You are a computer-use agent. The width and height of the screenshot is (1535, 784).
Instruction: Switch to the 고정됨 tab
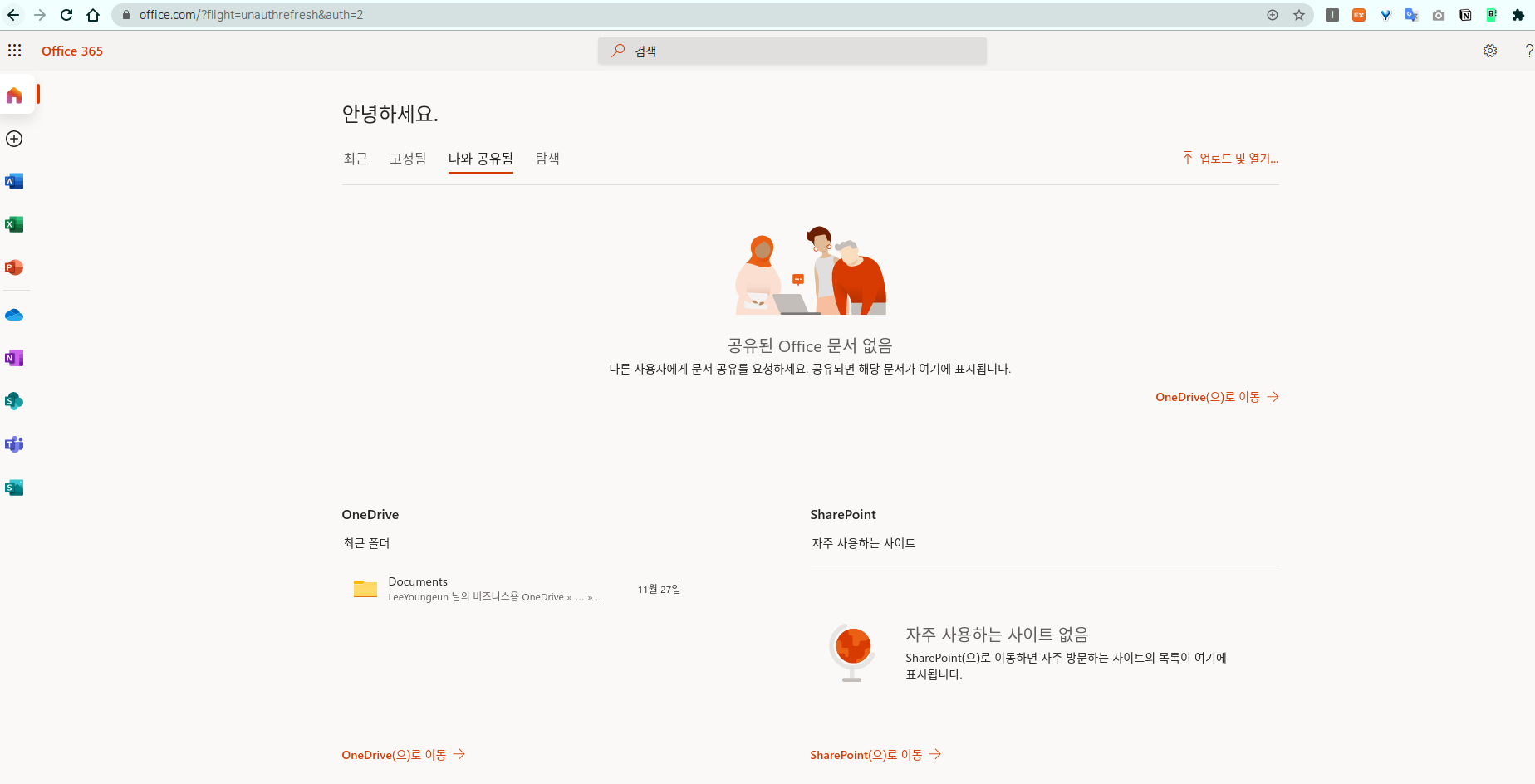pyautogui.click(x=408, y=159)
